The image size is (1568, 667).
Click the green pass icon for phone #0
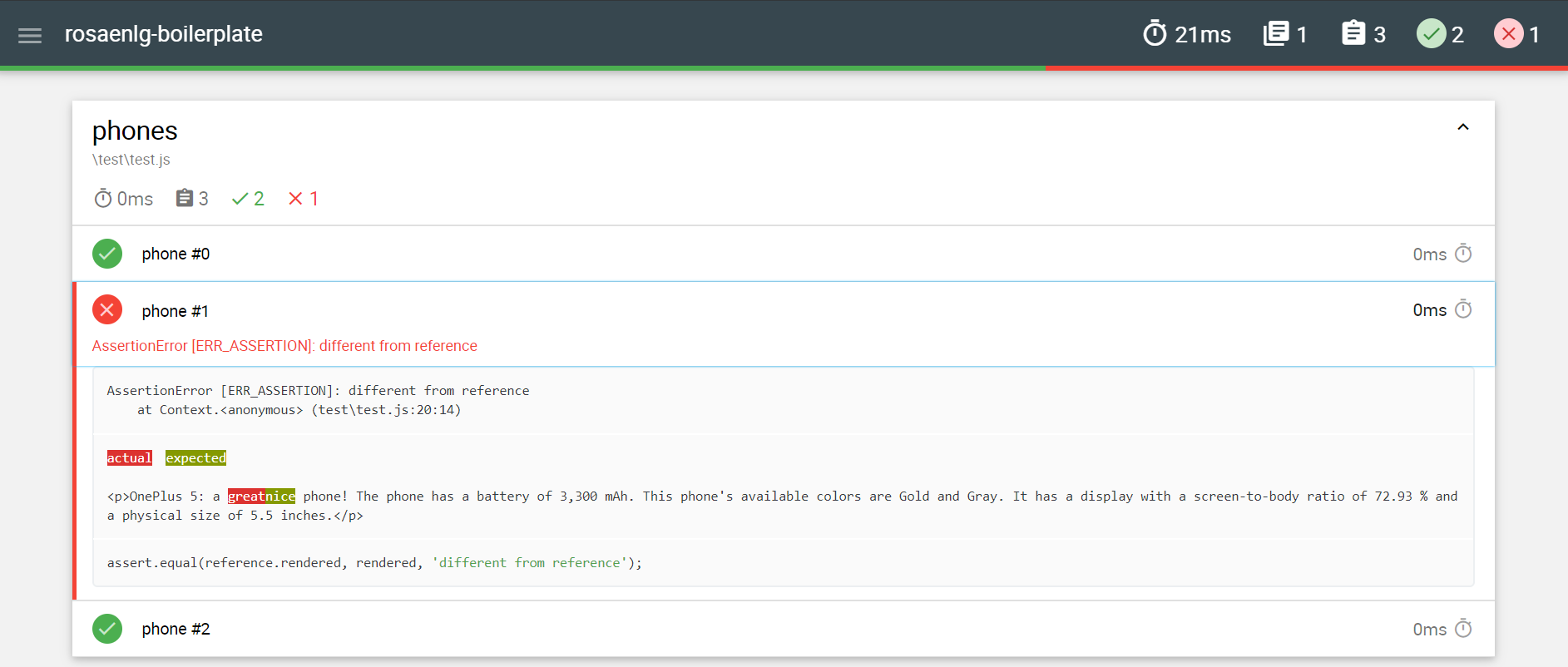pyautogui.click(x=107, y=254)
